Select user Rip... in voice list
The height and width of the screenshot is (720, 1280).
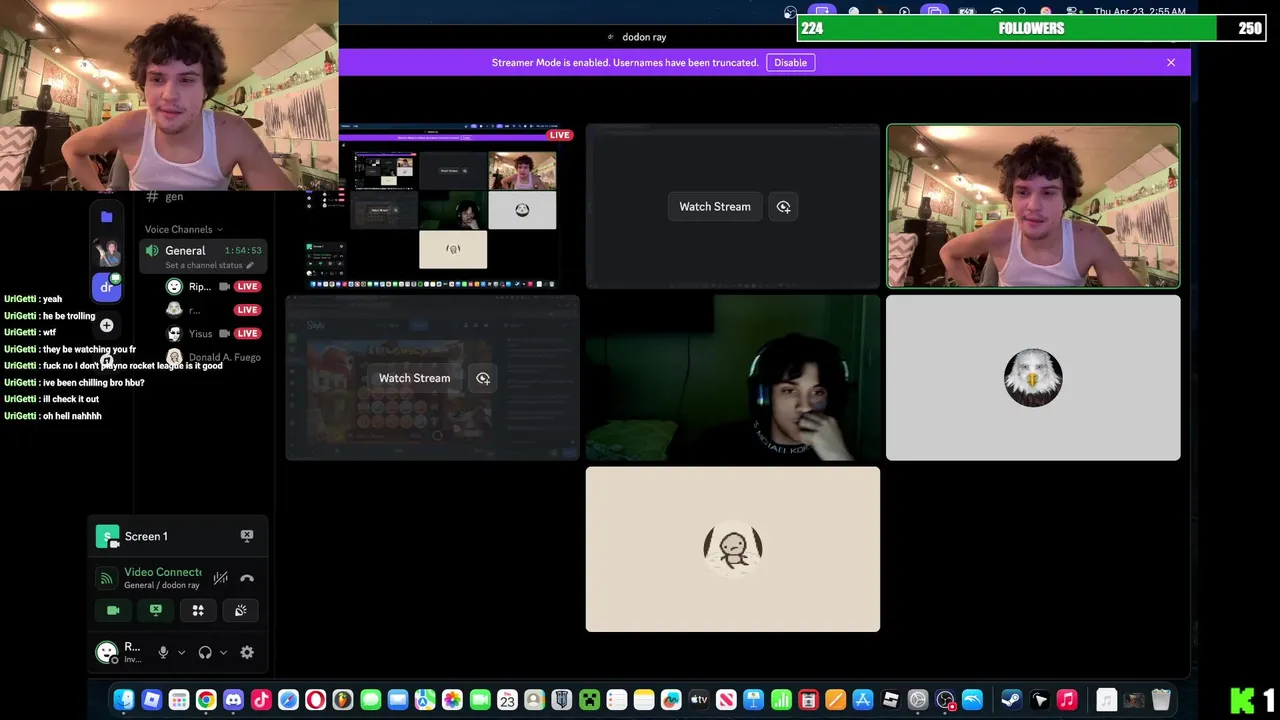coord(213,286)
